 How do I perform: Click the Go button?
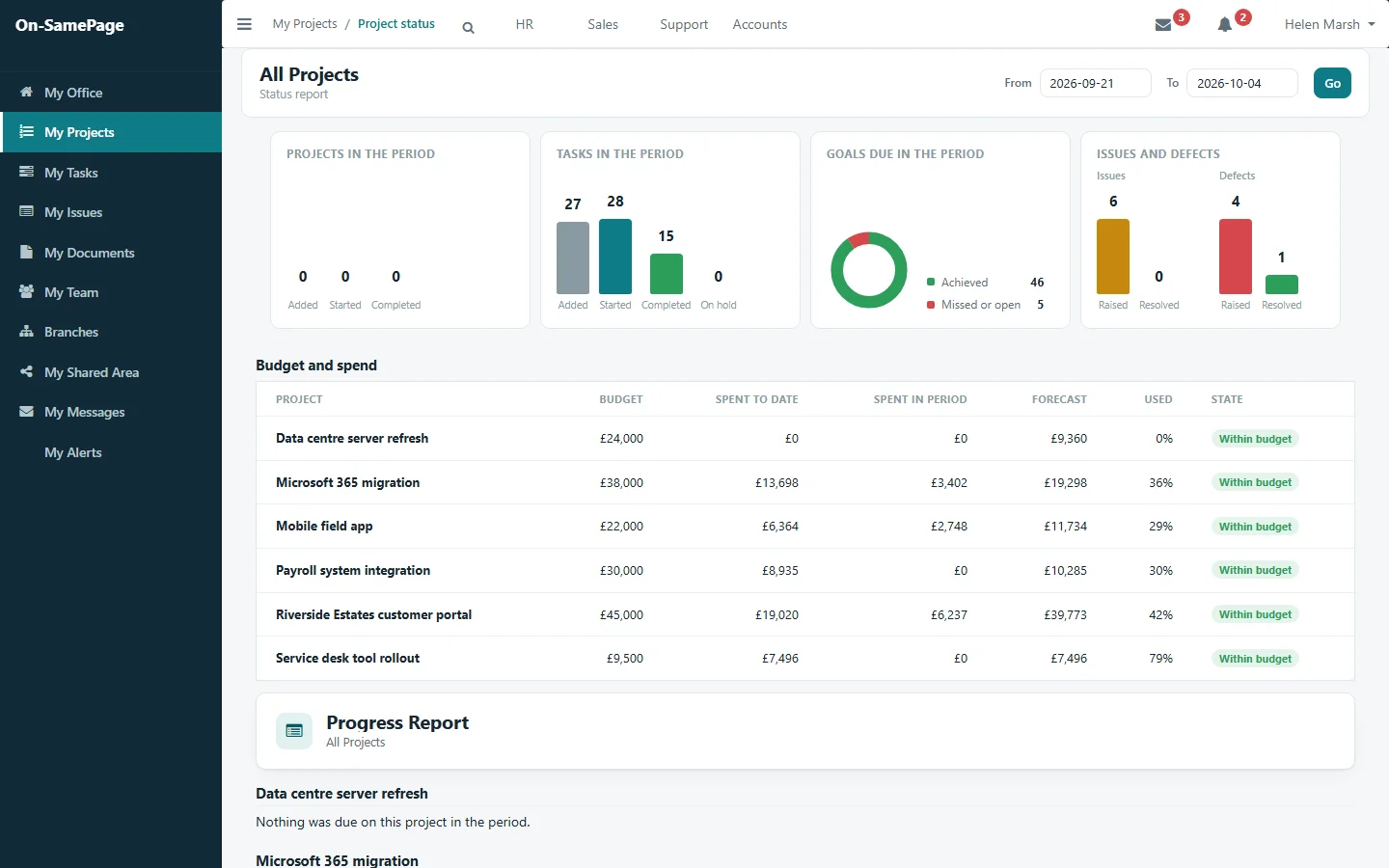(1332, 83)
